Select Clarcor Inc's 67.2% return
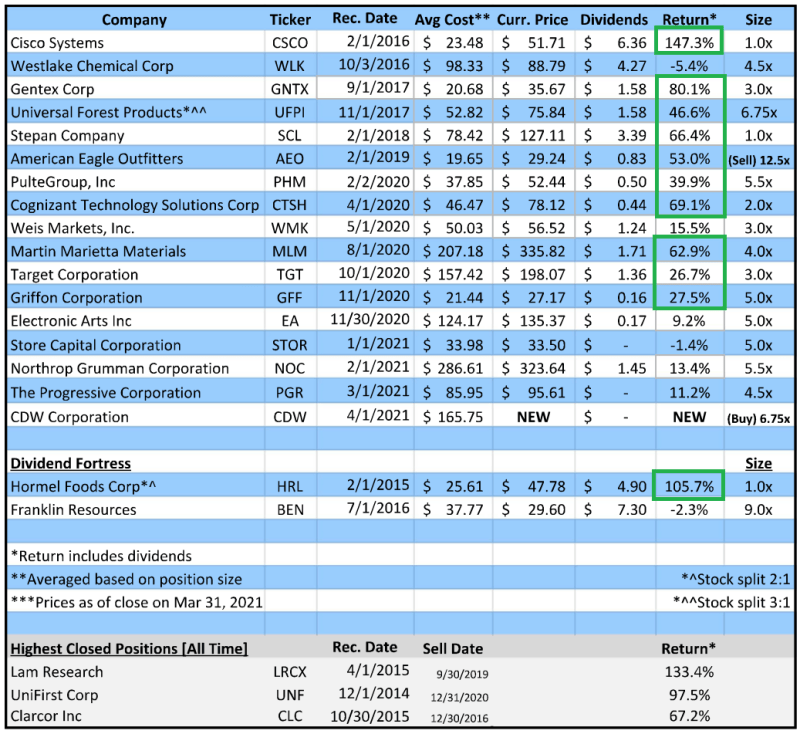800x734 pixels. pyautogui.click(x=689, y=716)
